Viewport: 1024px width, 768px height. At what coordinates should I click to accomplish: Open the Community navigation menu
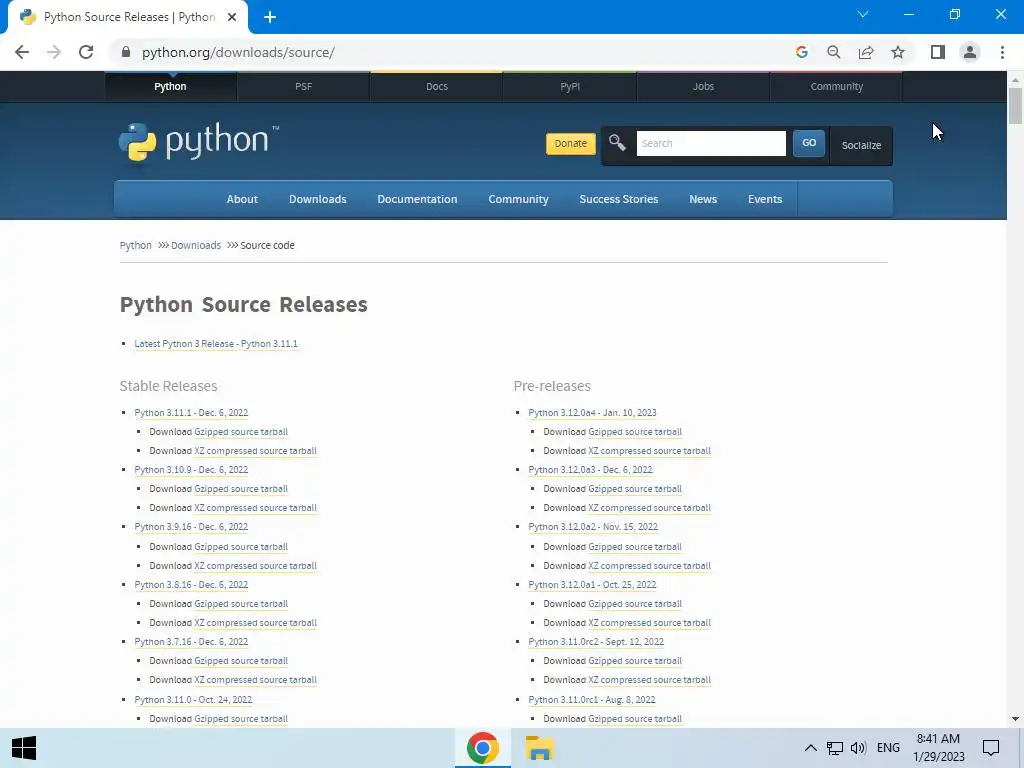pyautogui.click(x=519, y=199)
